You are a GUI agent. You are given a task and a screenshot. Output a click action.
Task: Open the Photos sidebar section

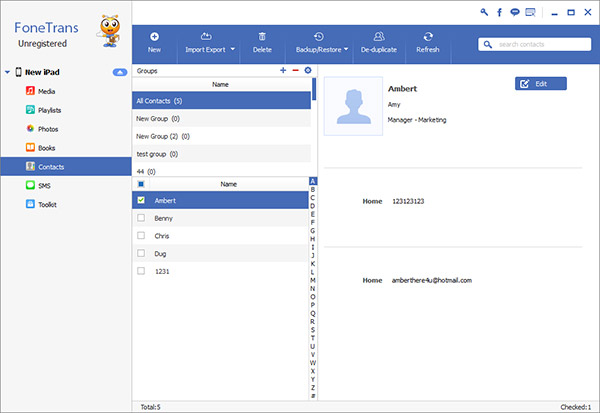[x=48, y=129]
